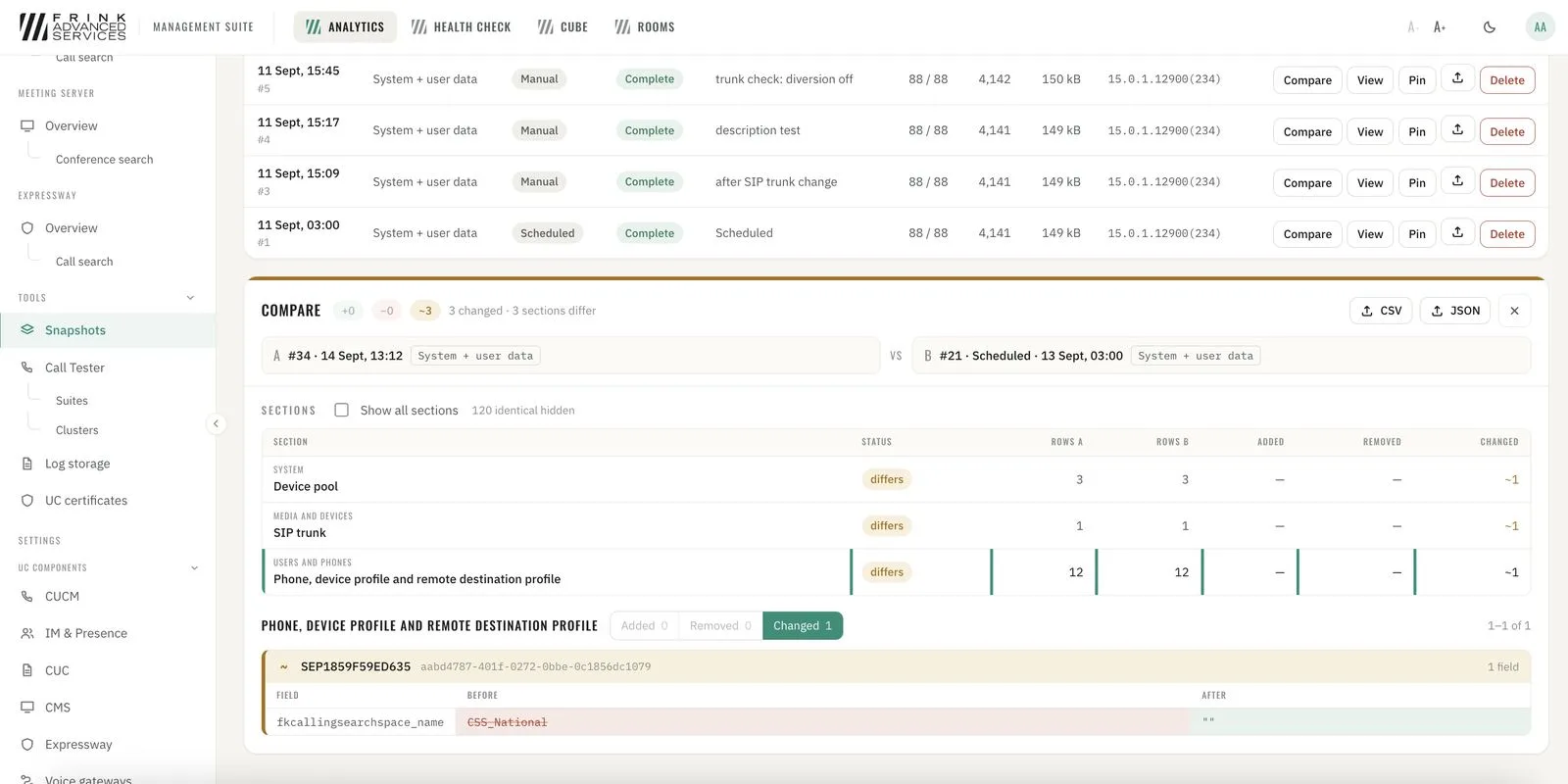Open the AA user avatar
Screen dimensions: 1568x784
coord(1540,27)
